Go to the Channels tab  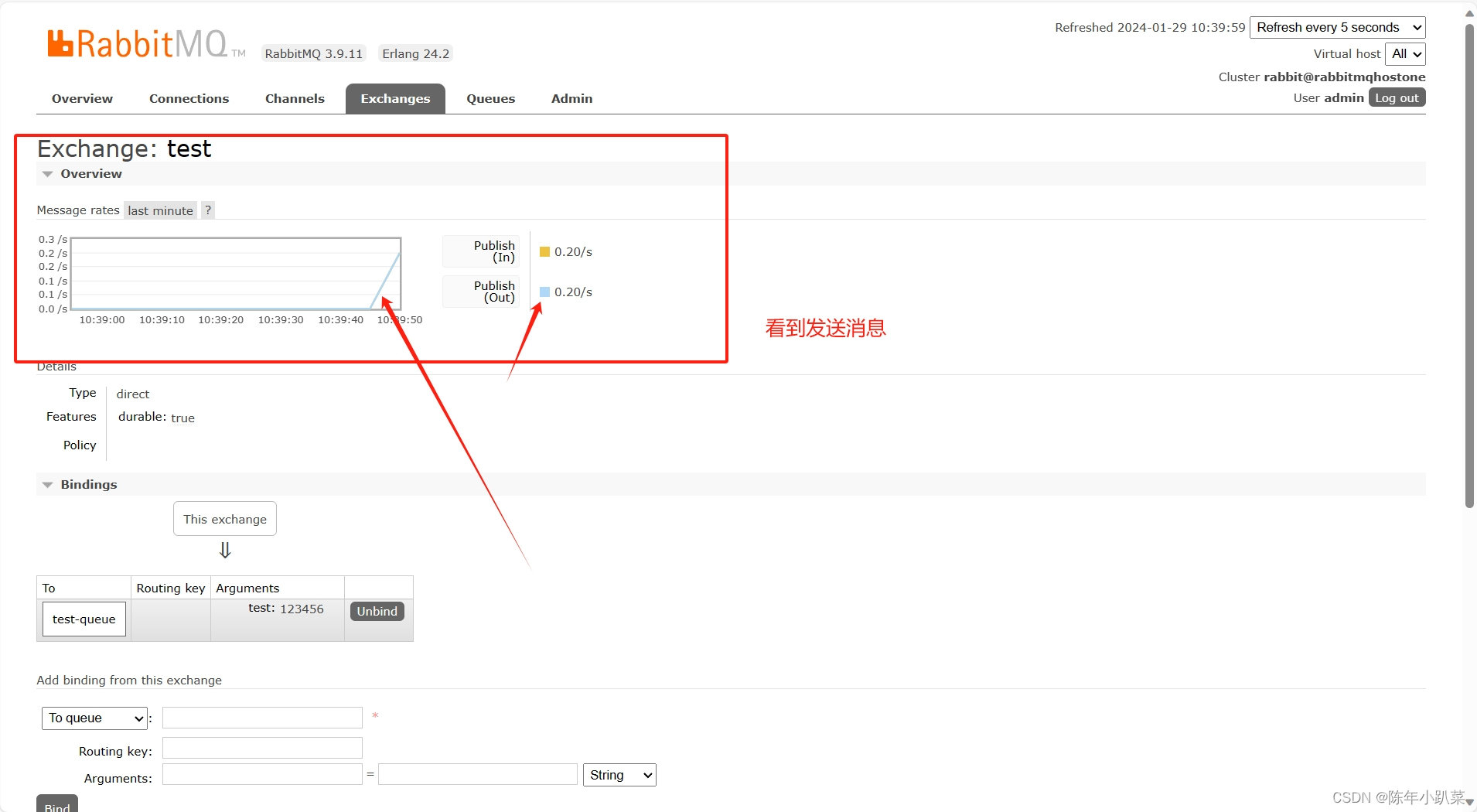click(295, 99)
